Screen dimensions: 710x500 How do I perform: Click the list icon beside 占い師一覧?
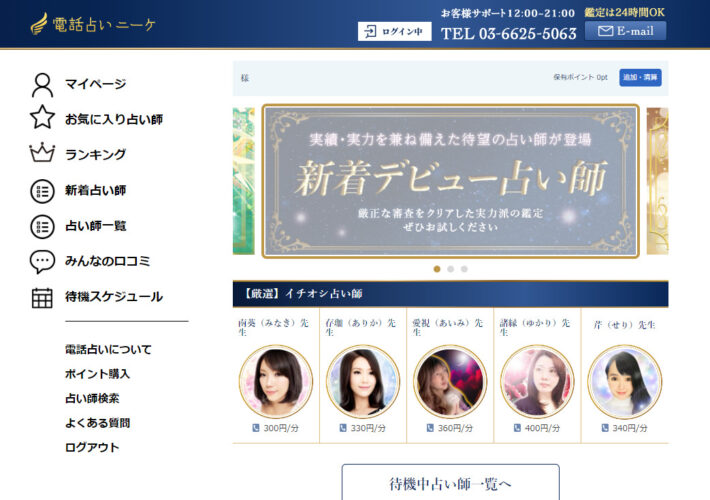click(42, 226)
